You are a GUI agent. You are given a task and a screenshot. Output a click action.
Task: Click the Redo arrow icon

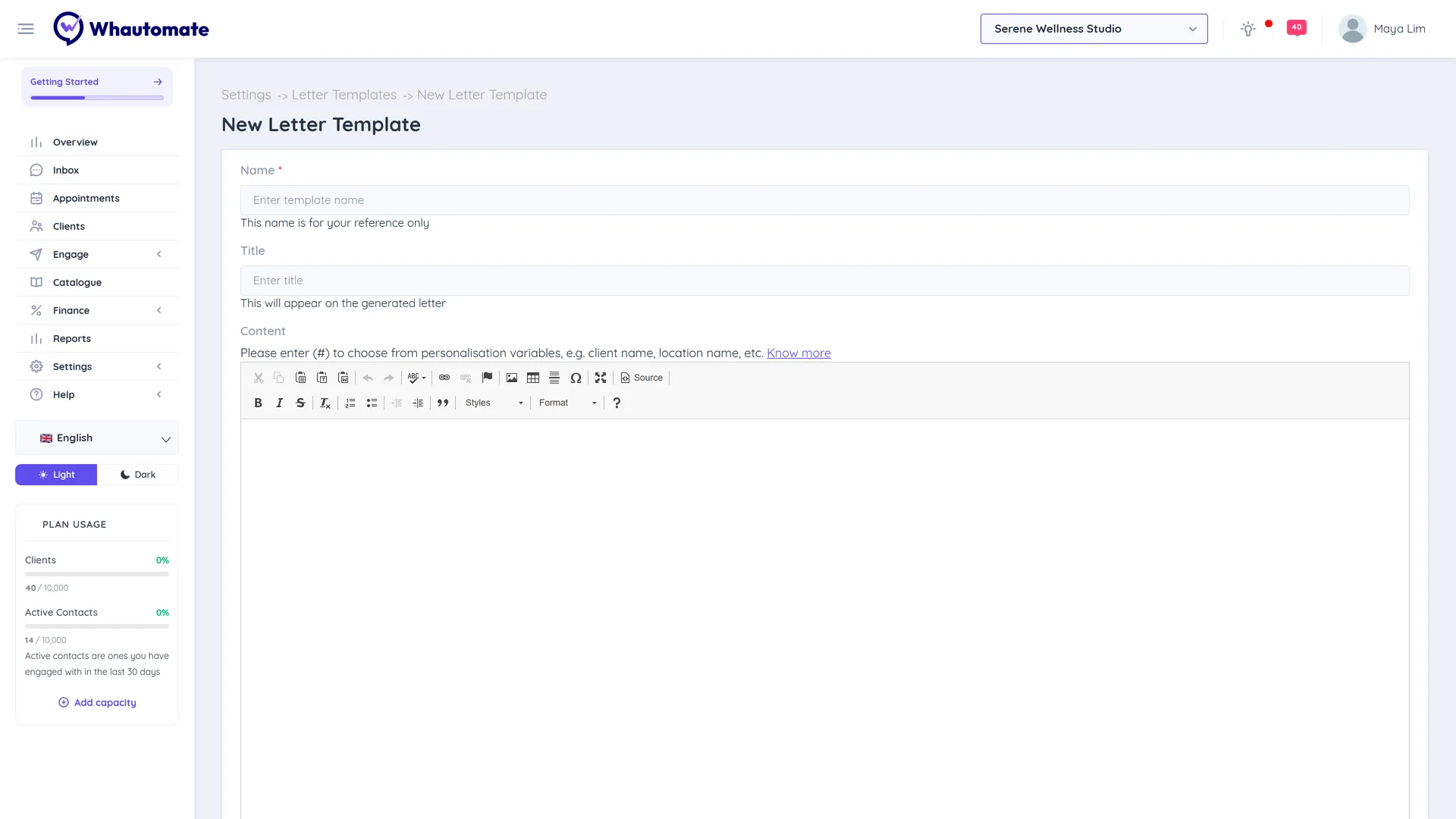point(389,378)
